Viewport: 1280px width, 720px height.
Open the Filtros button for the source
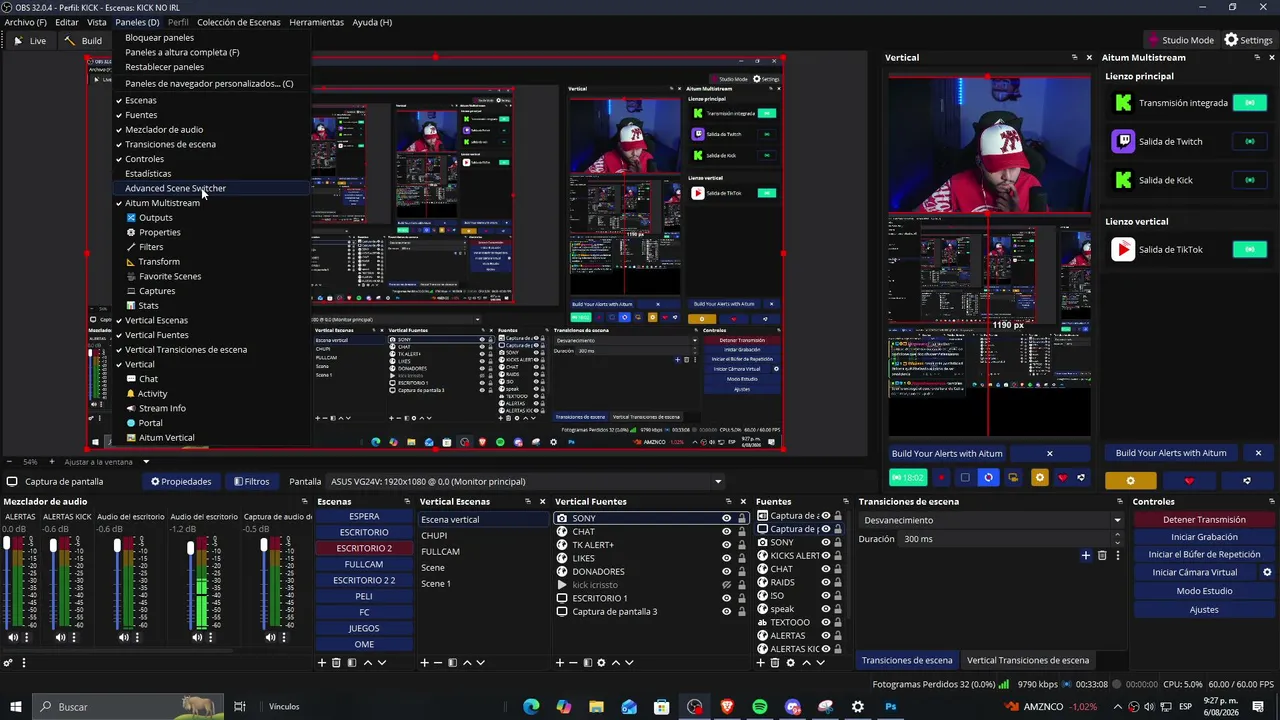point(251,481)
